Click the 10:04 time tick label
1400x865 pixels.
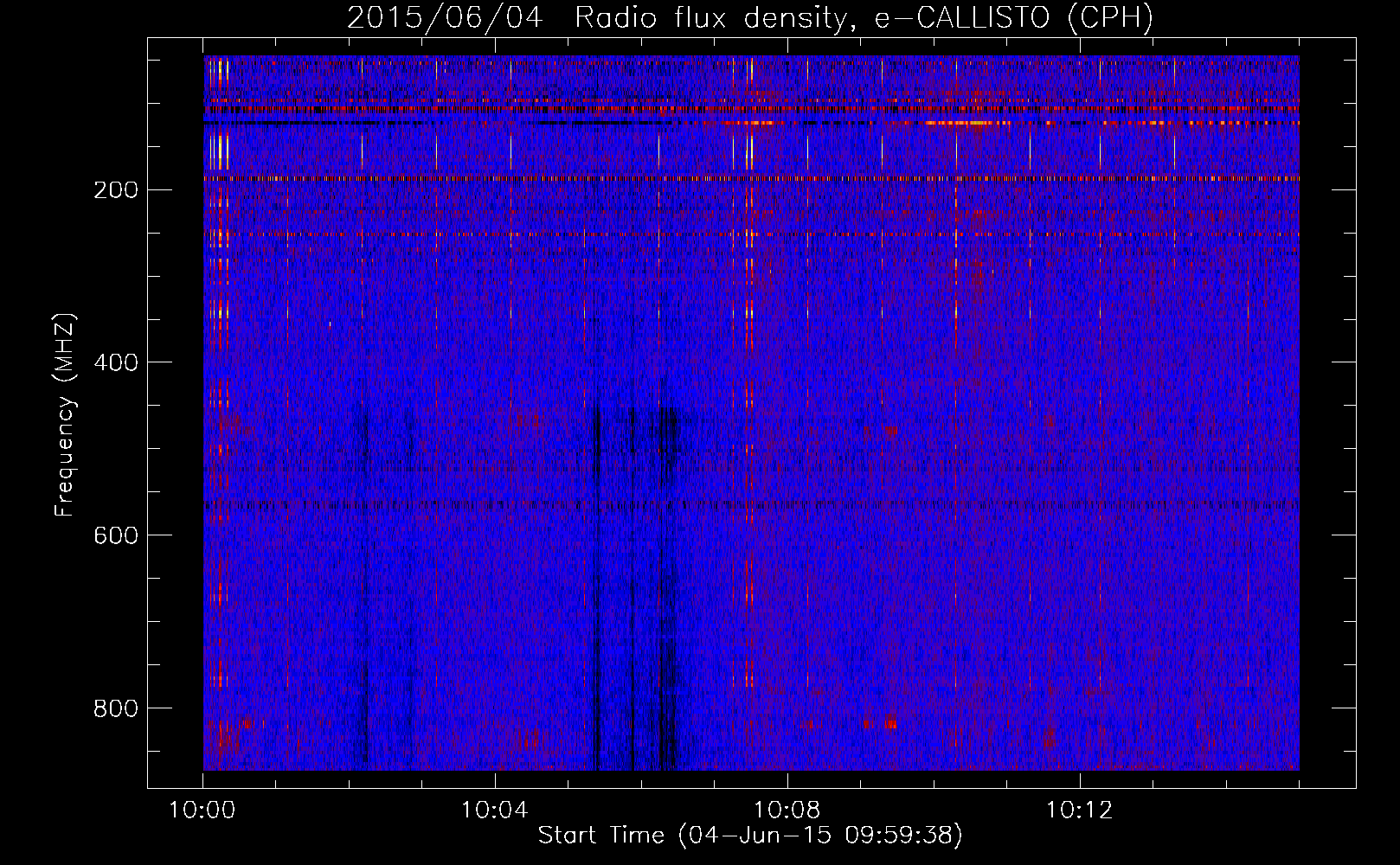[495, 811]
